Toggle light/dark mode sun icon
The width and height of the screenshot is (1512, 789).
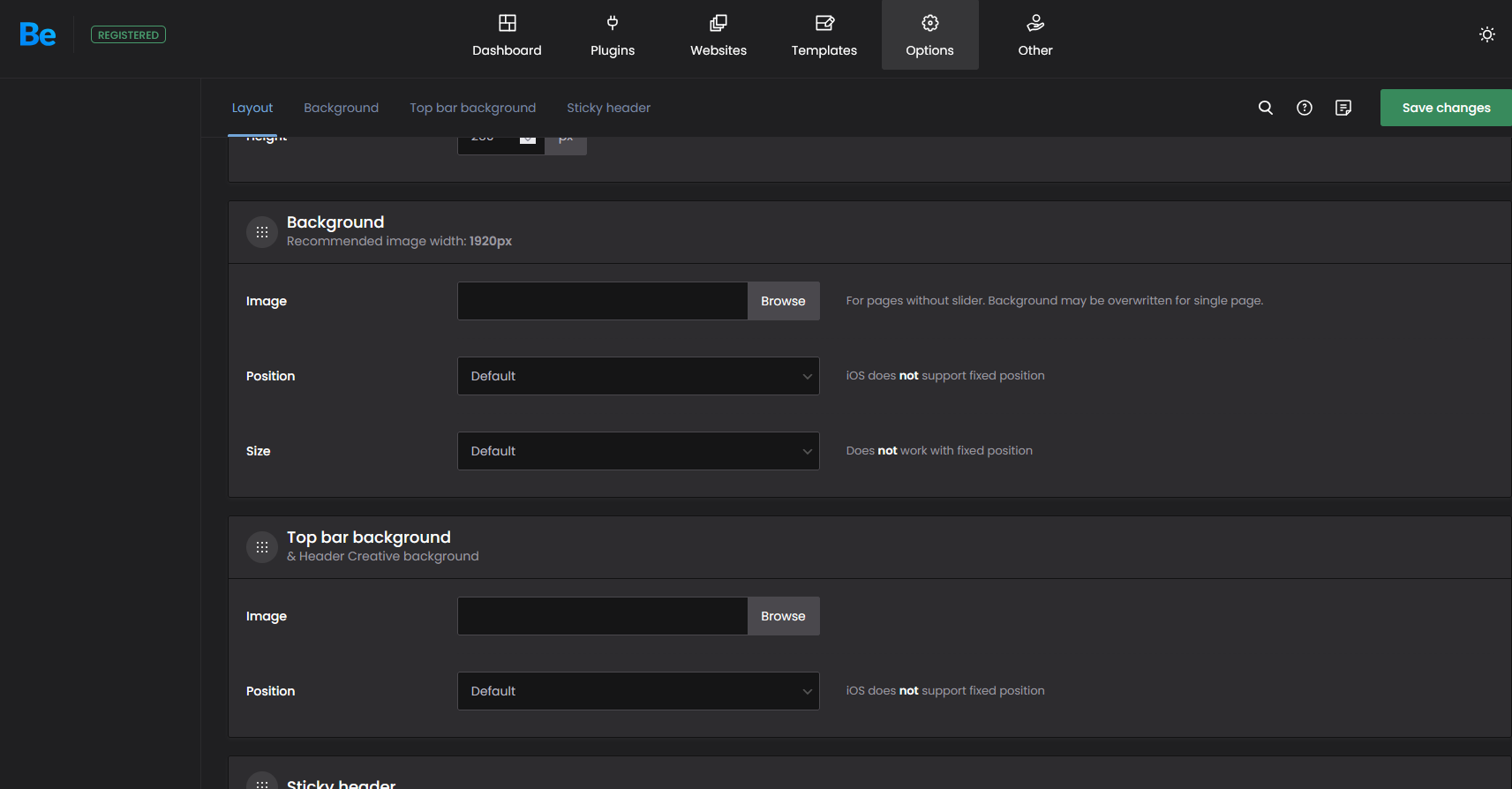[1486, 34]
